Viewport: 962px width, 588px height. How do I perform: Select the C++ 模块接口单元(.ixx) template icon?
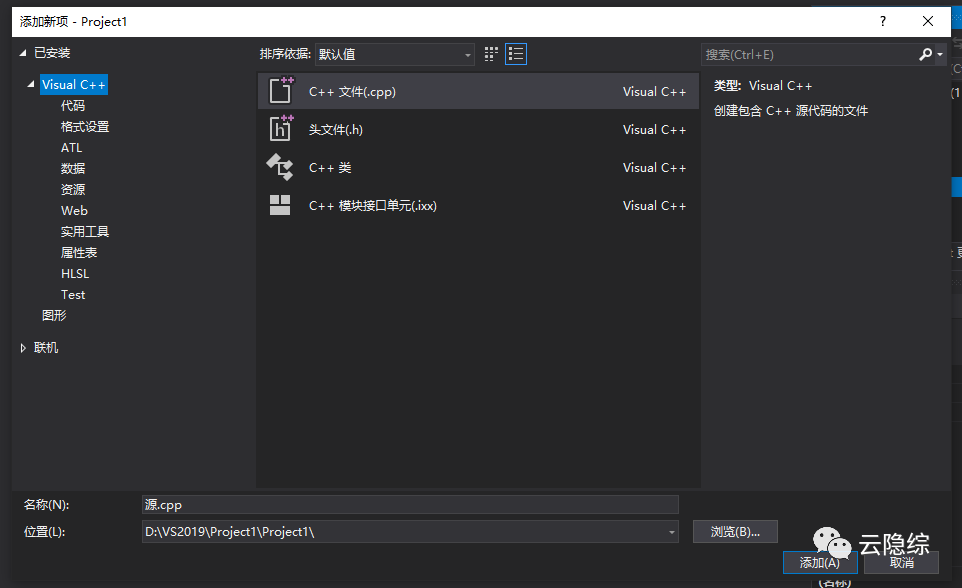281,205
